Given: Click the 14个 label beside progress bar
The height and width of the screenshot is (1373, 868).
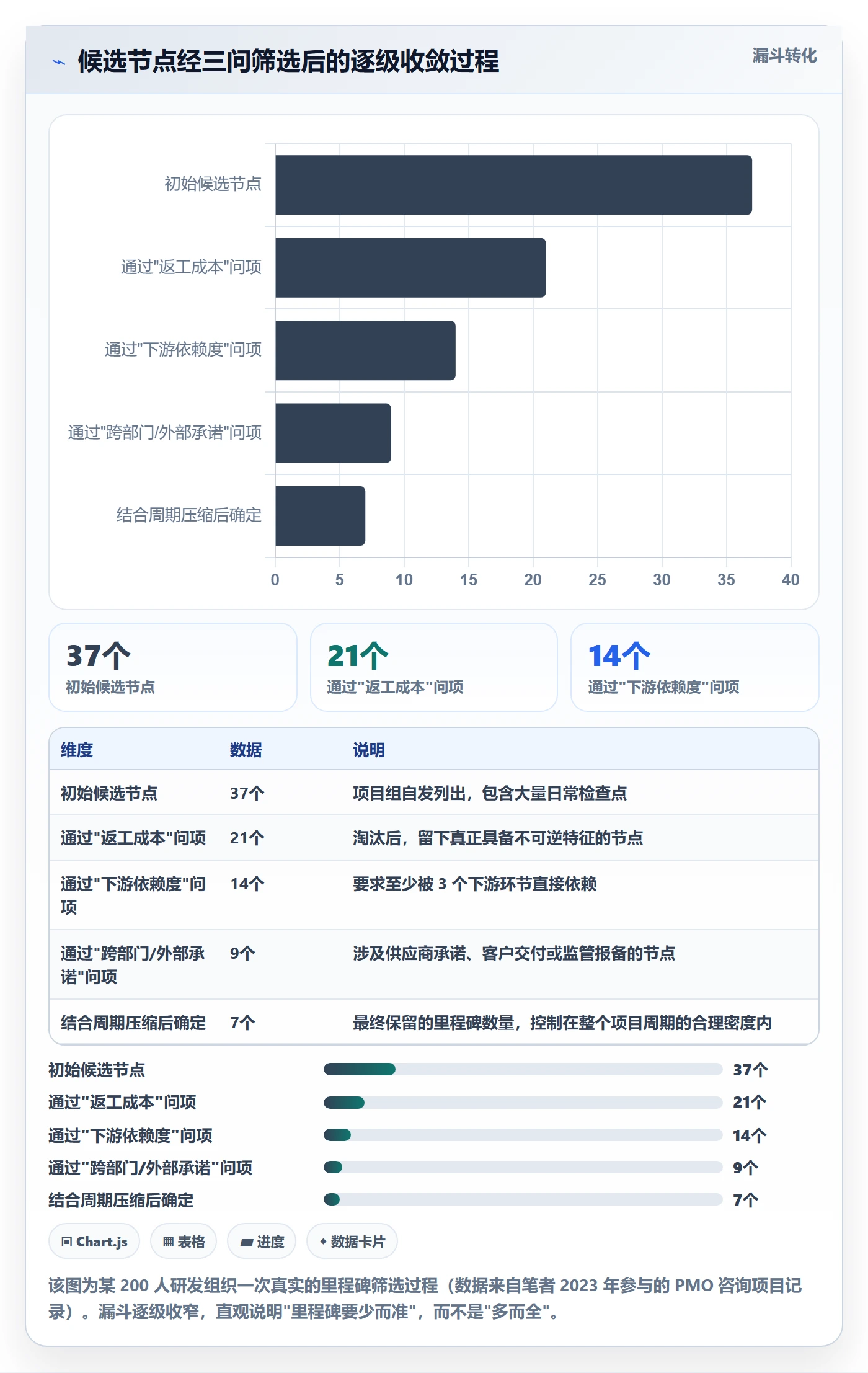Looking at the screenshot, I should [x=750, y=1135].
